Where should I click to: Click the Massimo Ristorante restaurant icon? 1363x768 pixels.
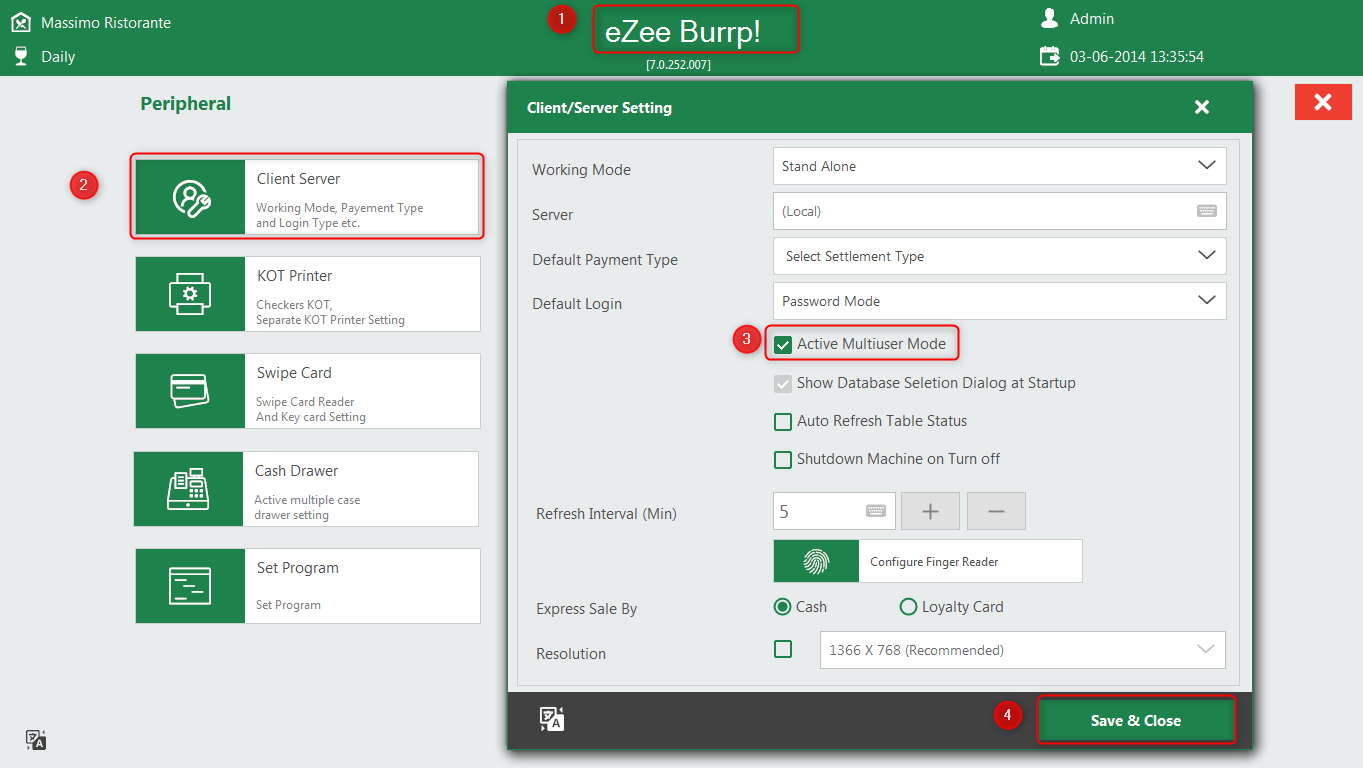tap(20, 22)
